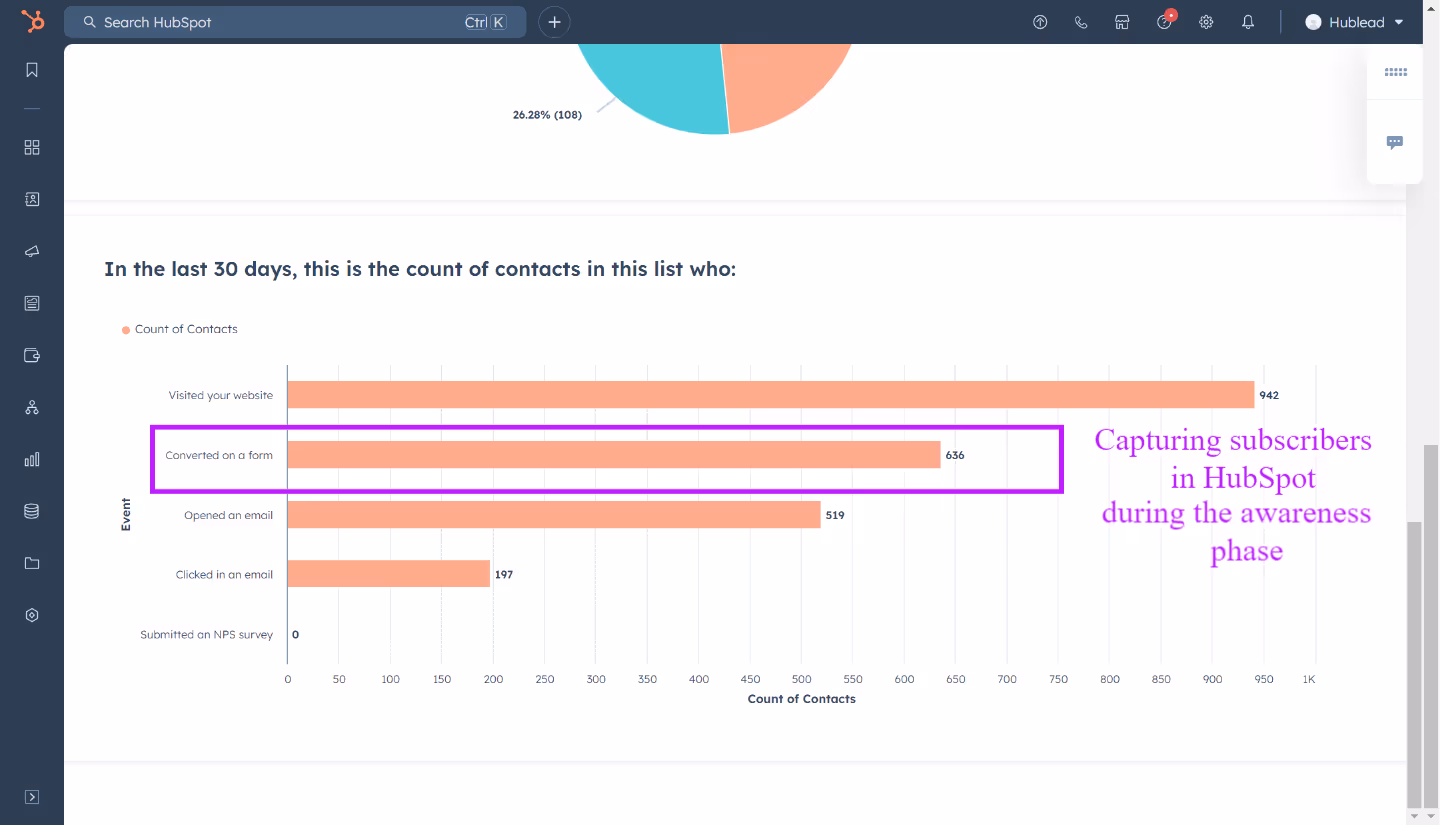The width and height of the screenshot is (1440, 825).
Task: Open the Data Management database icon
Action: pyautogui.click(x=31, y=511)
